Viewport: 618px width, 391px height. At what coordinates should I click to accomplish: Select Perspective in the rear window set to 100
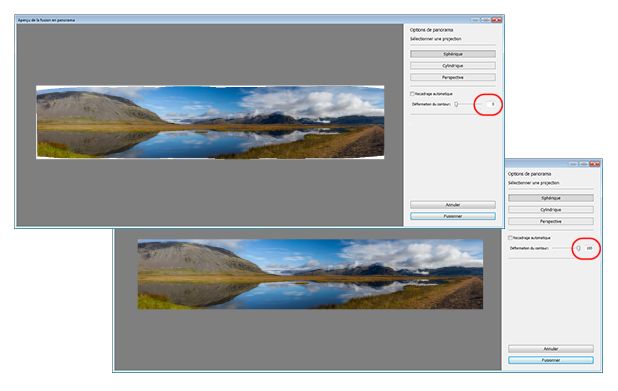click(551, 221)
